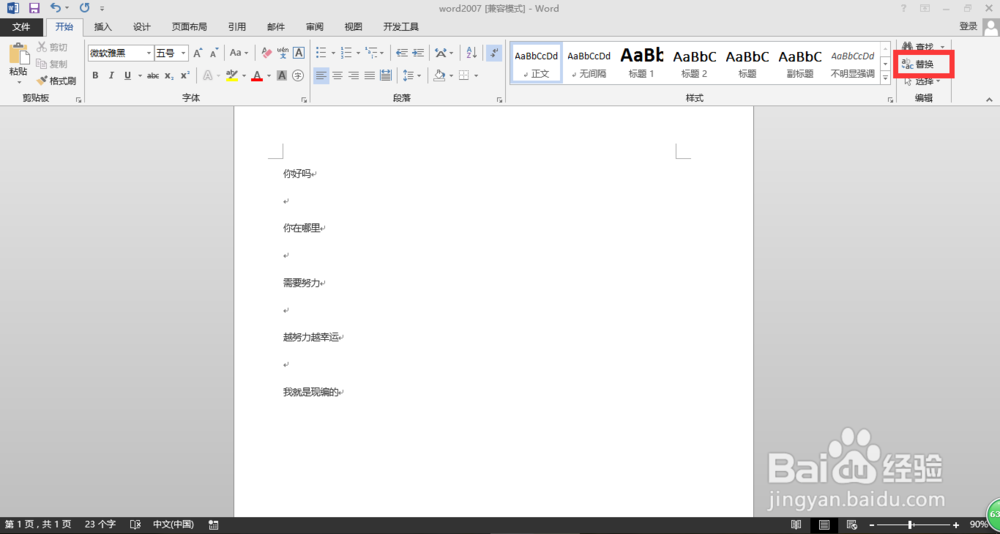Sort paragraphs with the A-Z icon
The height and width of the screenshot is (534, 1000).
(x=471, y=53)
